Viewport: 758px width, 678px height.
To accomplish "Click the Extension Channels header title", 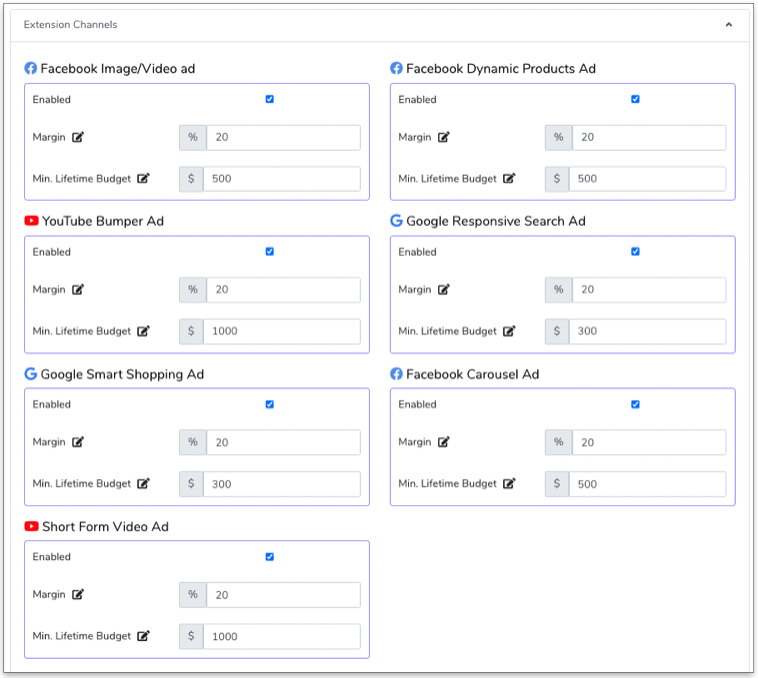I will point(70,24).
